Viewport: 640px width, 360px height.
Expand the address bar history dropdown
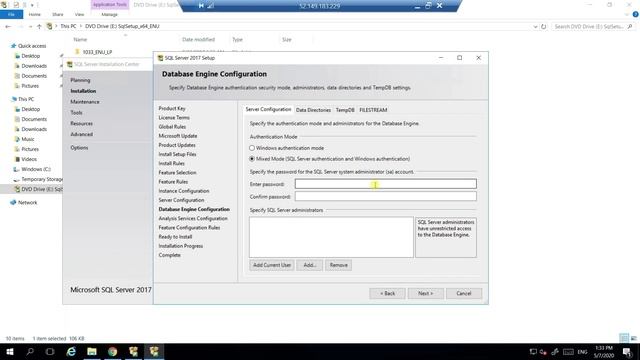535,27
